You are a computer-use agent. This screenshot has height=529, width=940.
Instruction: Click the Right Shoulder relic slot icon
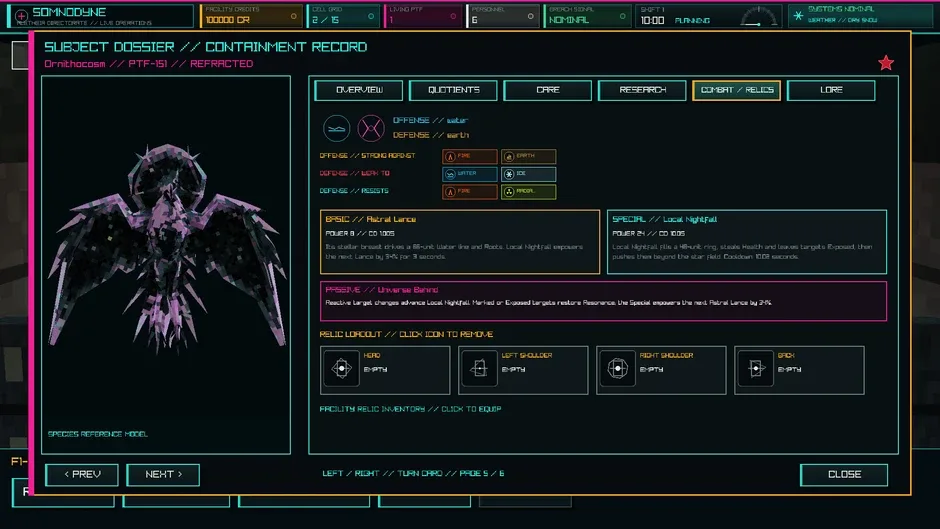click(617, 368)
